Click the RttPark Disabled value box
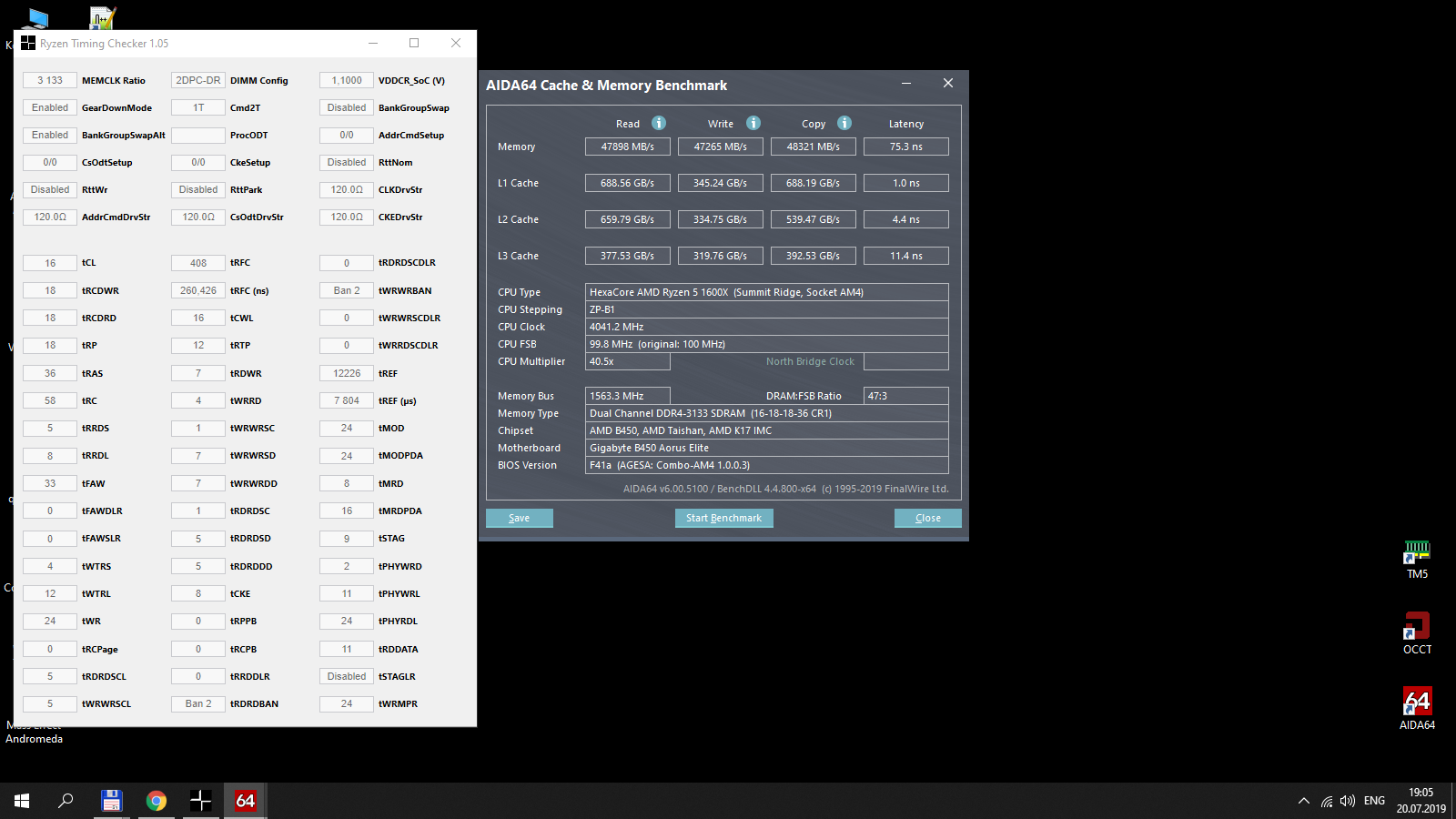This screenshot has height=819, width=1456. (198, 189)
